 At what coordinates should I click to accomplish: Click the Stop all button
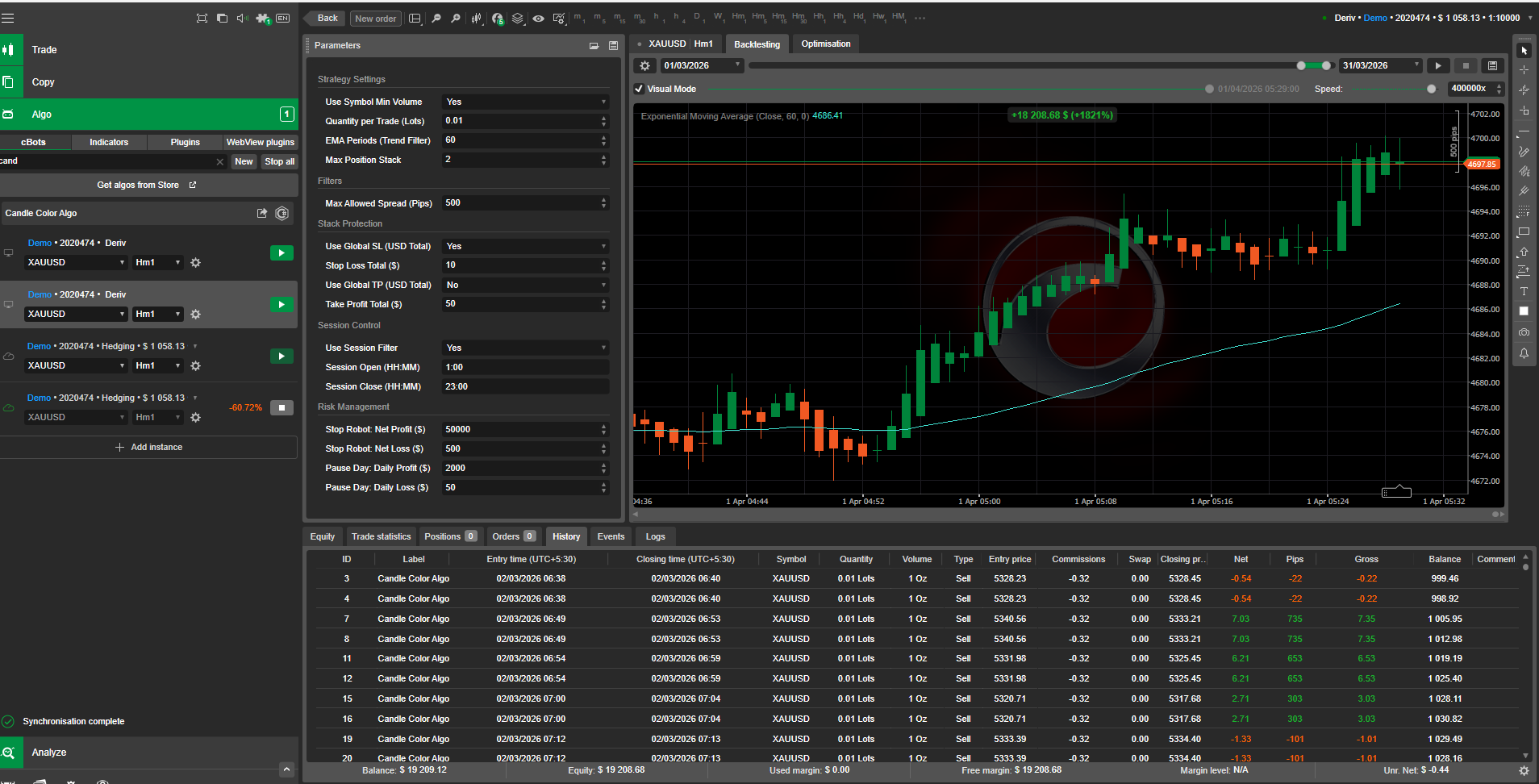279,162
